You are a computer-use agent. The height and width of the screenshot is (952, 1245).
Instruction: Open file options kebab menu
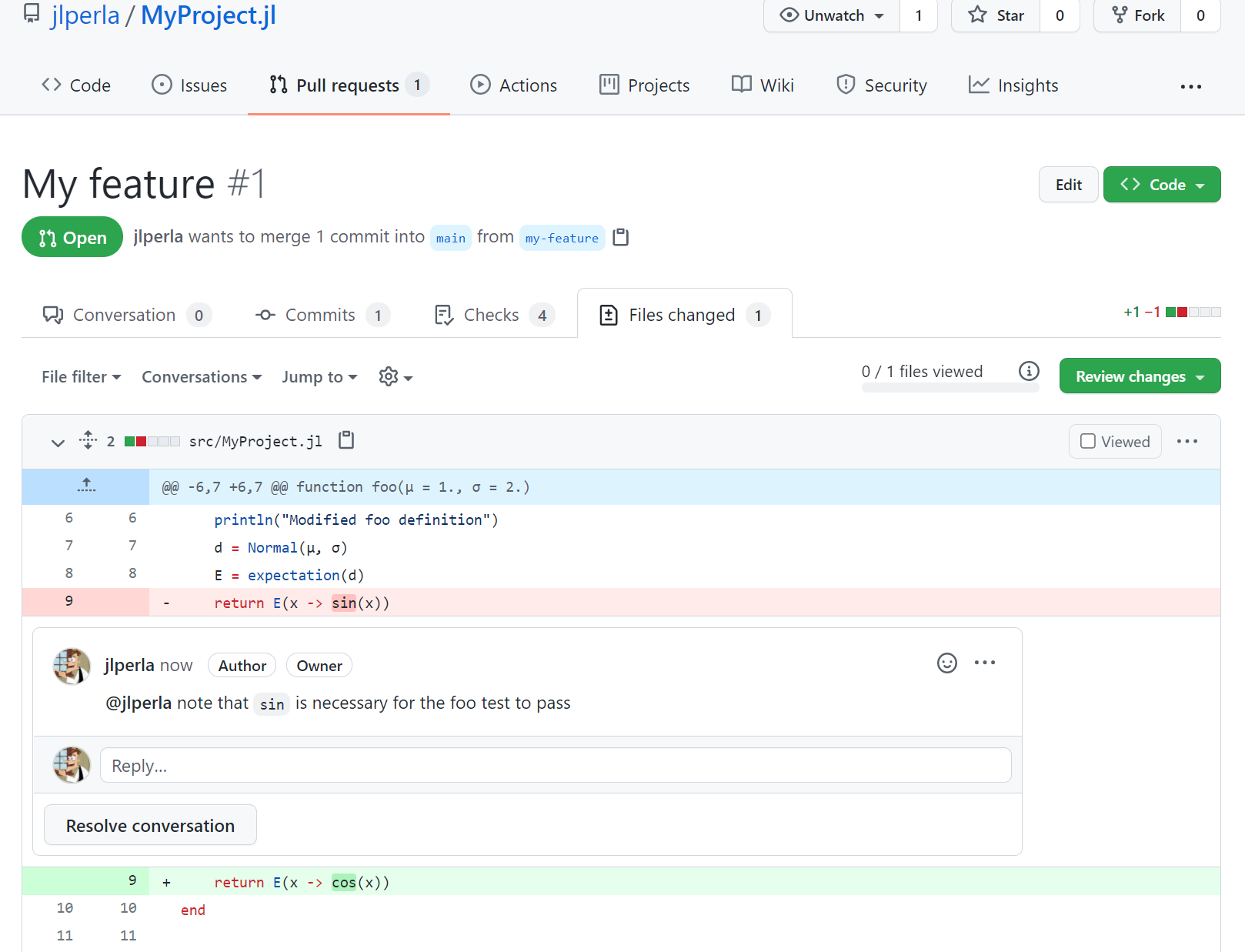click(x=1187, y=441)
